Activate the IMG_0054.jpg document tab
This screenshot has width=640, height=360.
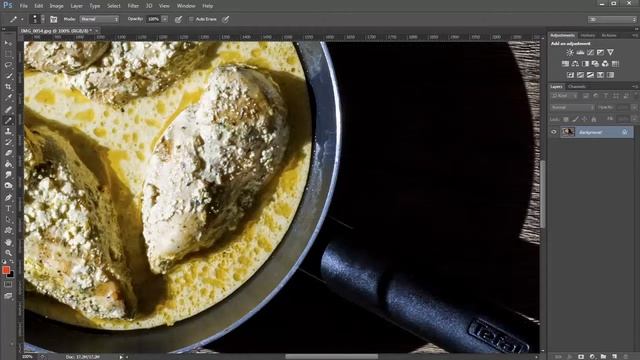pos(55,31)
